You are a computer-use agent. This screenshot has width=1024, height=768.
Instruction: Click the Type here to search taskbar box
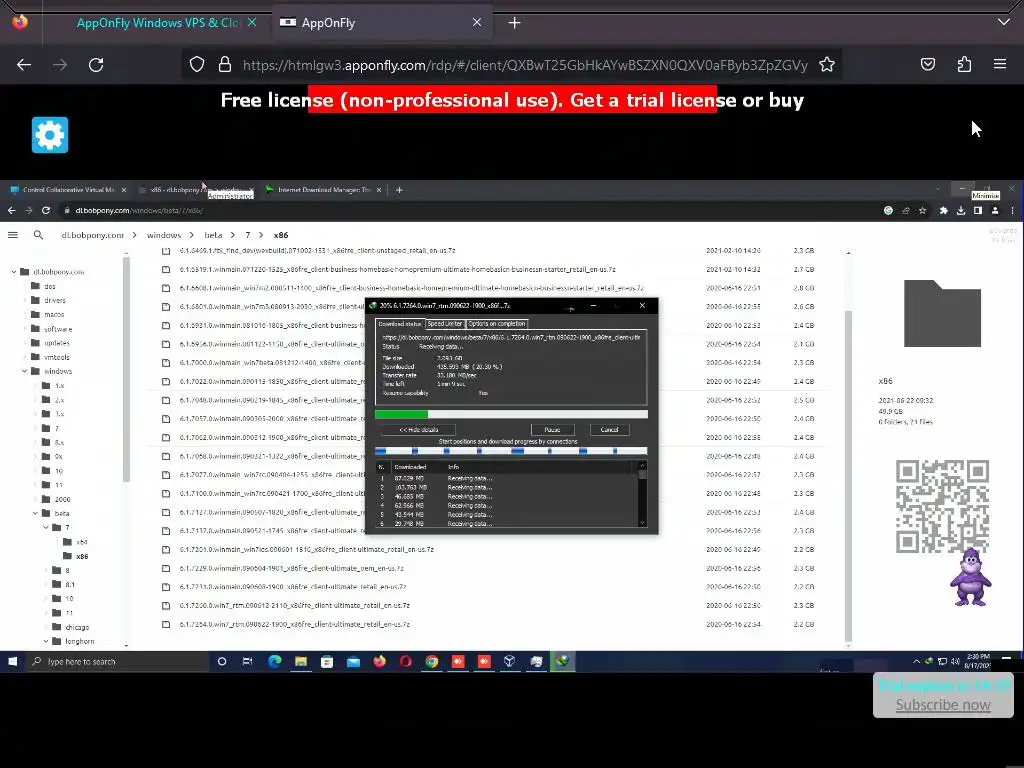[119, 662]
